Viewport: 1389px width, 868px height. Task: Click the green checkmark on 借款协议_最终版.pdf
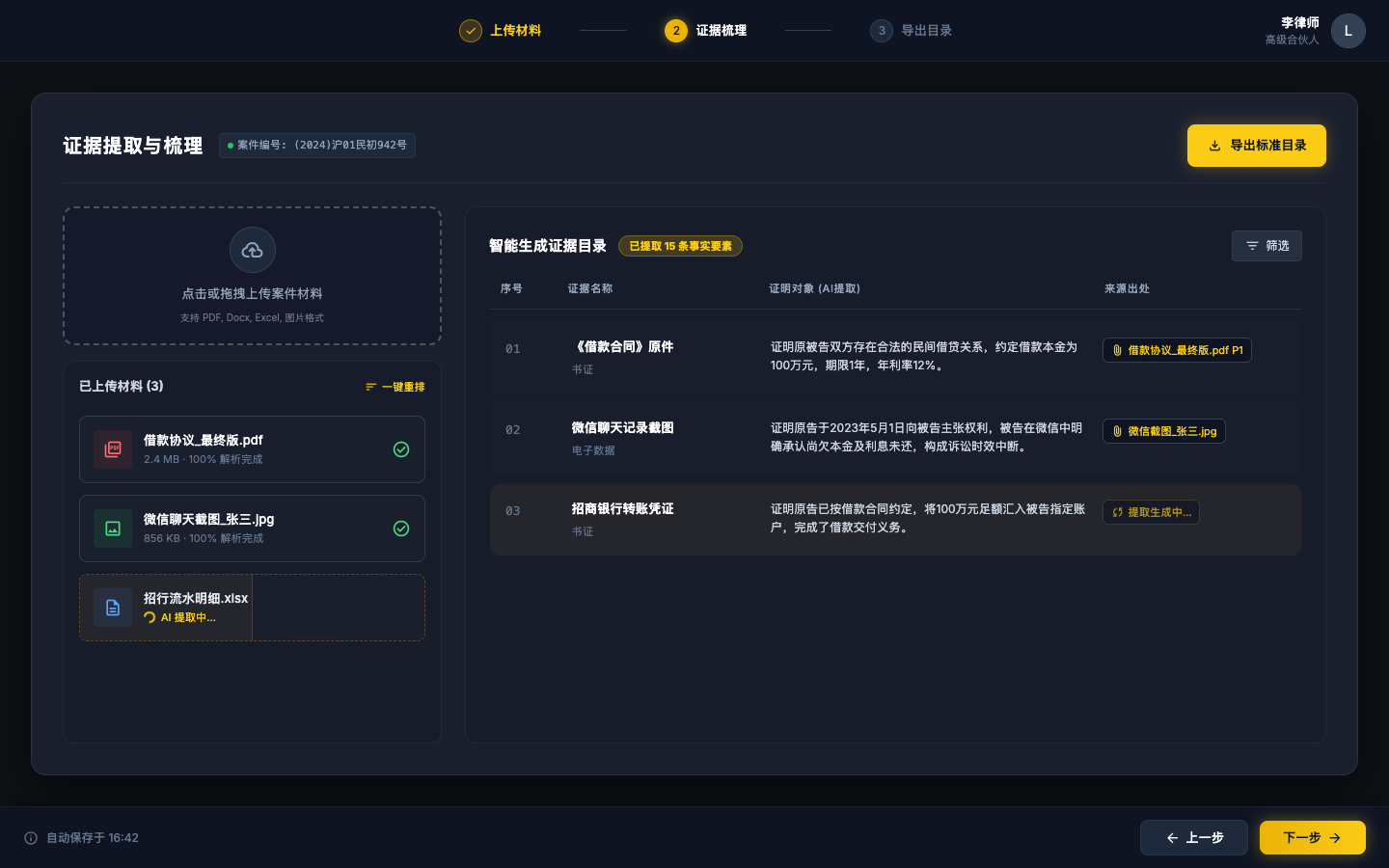[401, 449]
